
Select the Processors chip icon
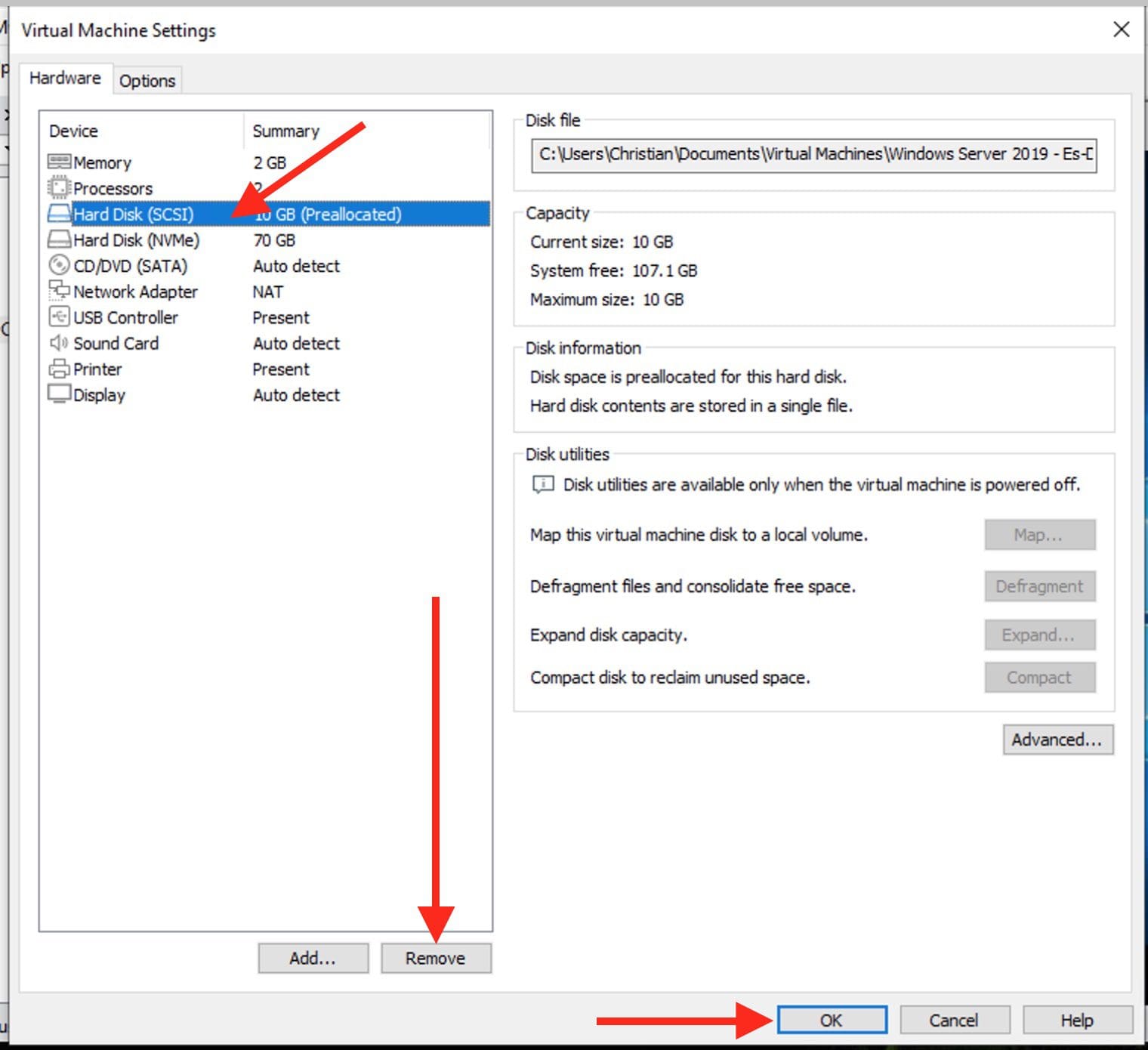pos(59,187)
